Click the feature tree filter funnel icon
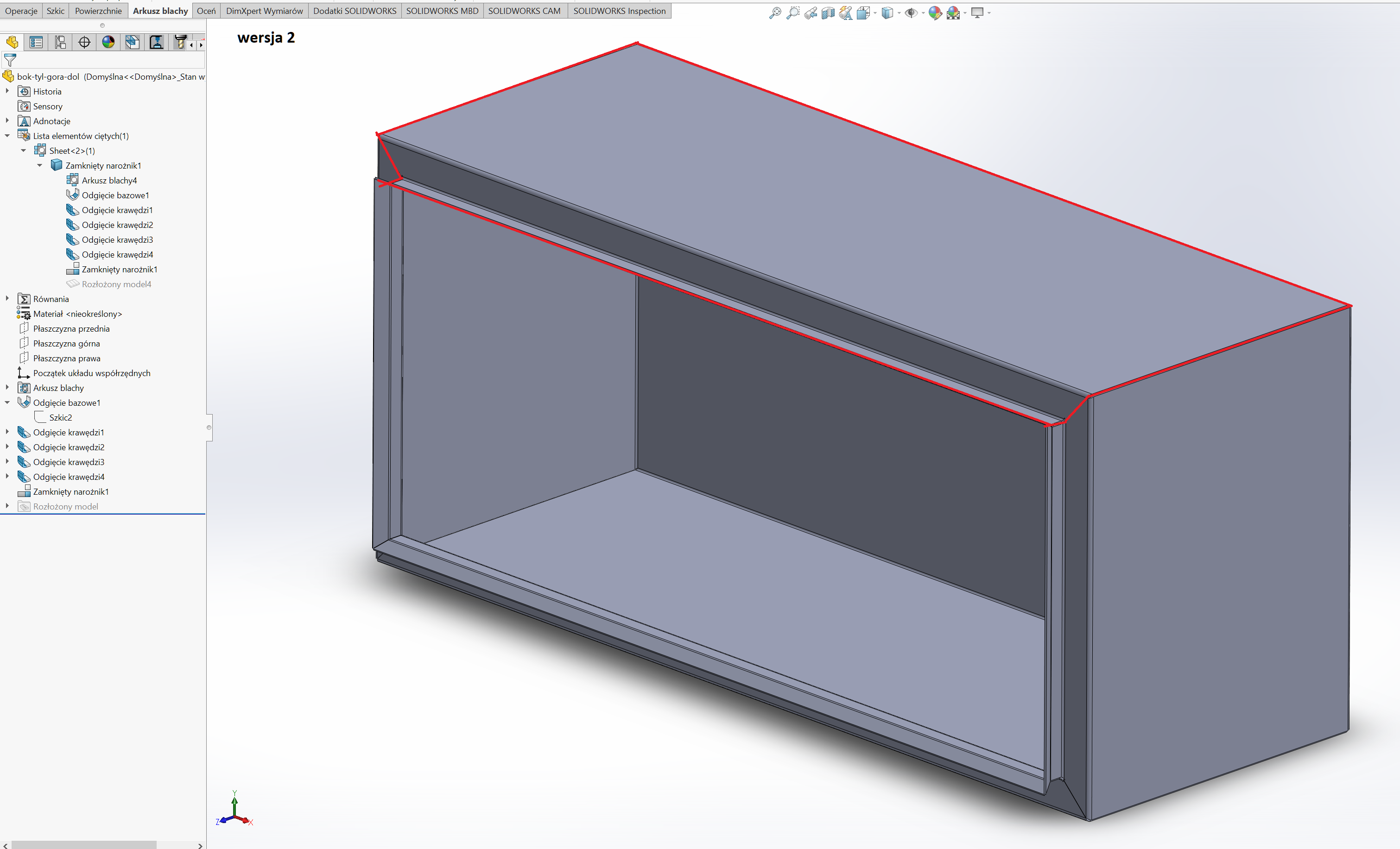The image size is (1400, 849). tap(10, 60)
